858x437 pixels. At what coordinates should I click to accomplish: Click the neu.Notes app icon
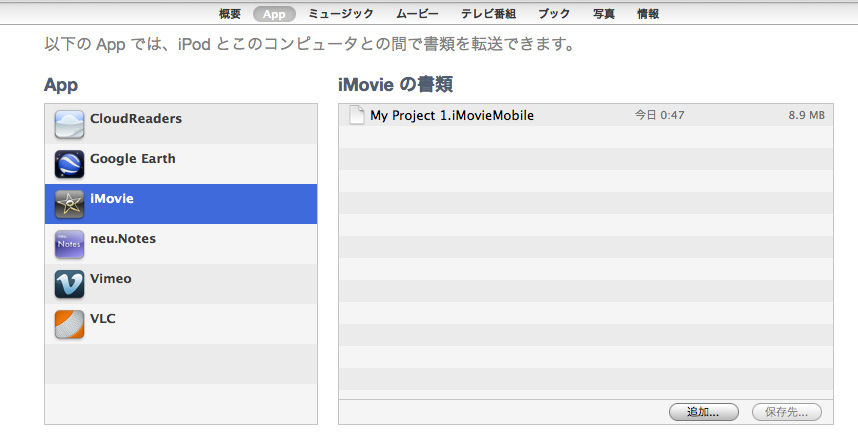coord(69,244)
